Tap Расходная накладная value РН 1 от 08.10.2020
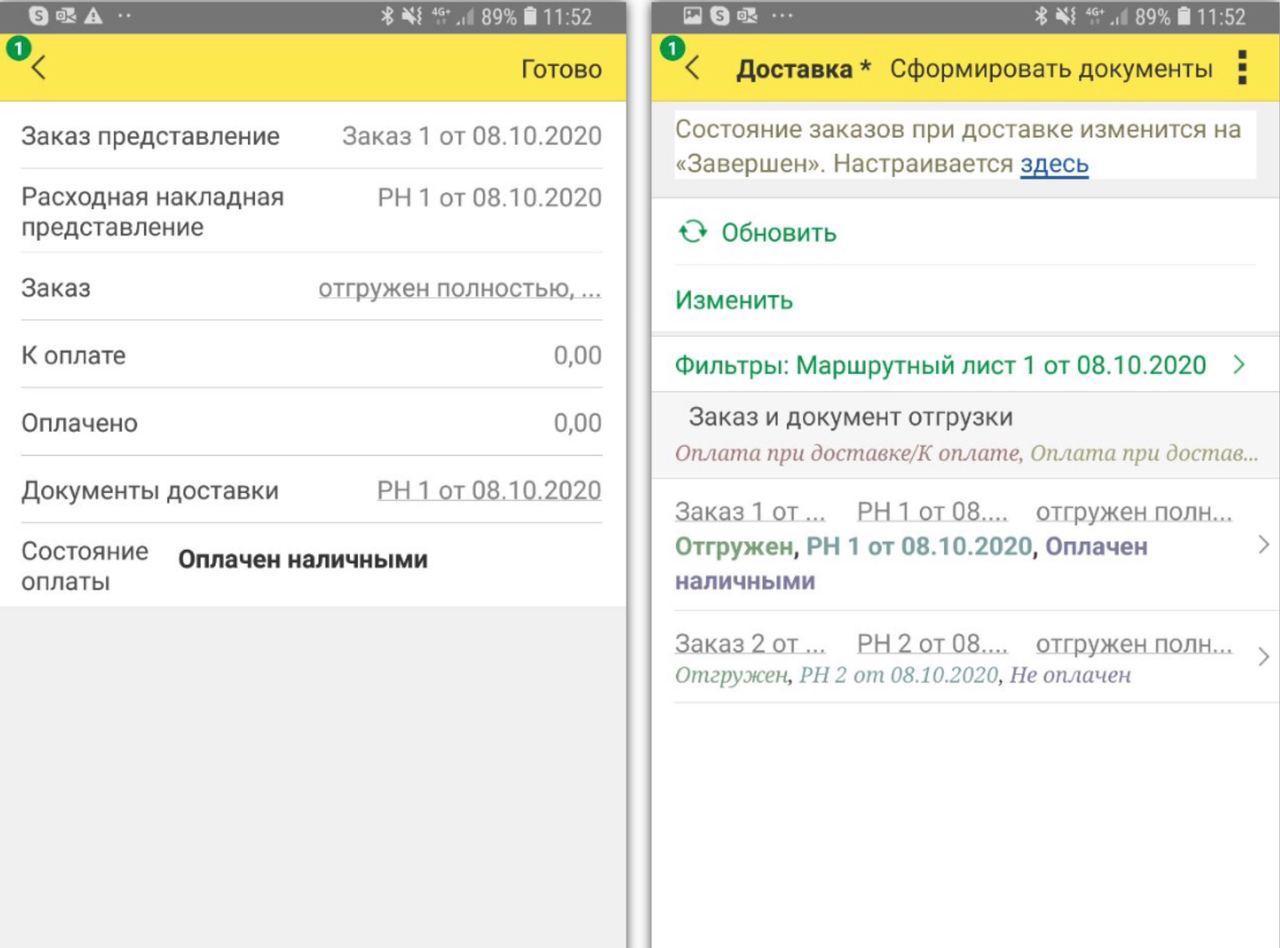Image resolution: width=1280 pixels, height=948 pixels. coord(490,198)
